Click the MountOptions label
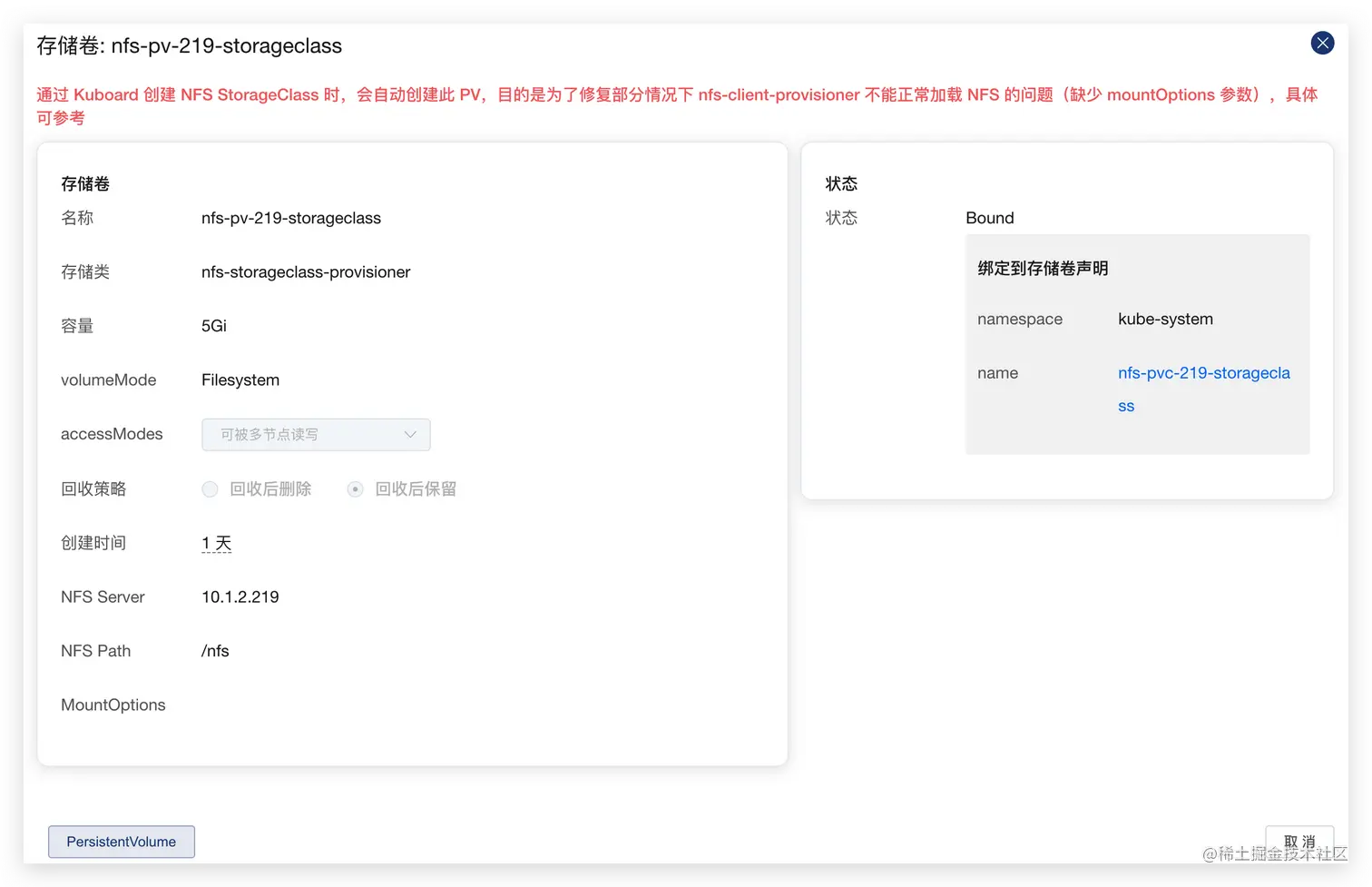Screen dimensions: 1372x887 pos(113,705)
